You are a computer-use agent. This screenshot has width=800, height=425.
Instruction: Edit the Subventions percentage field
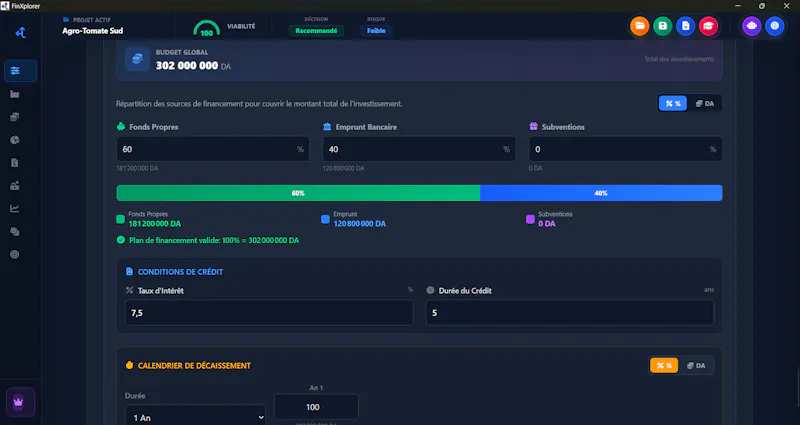tap(626, 149)
